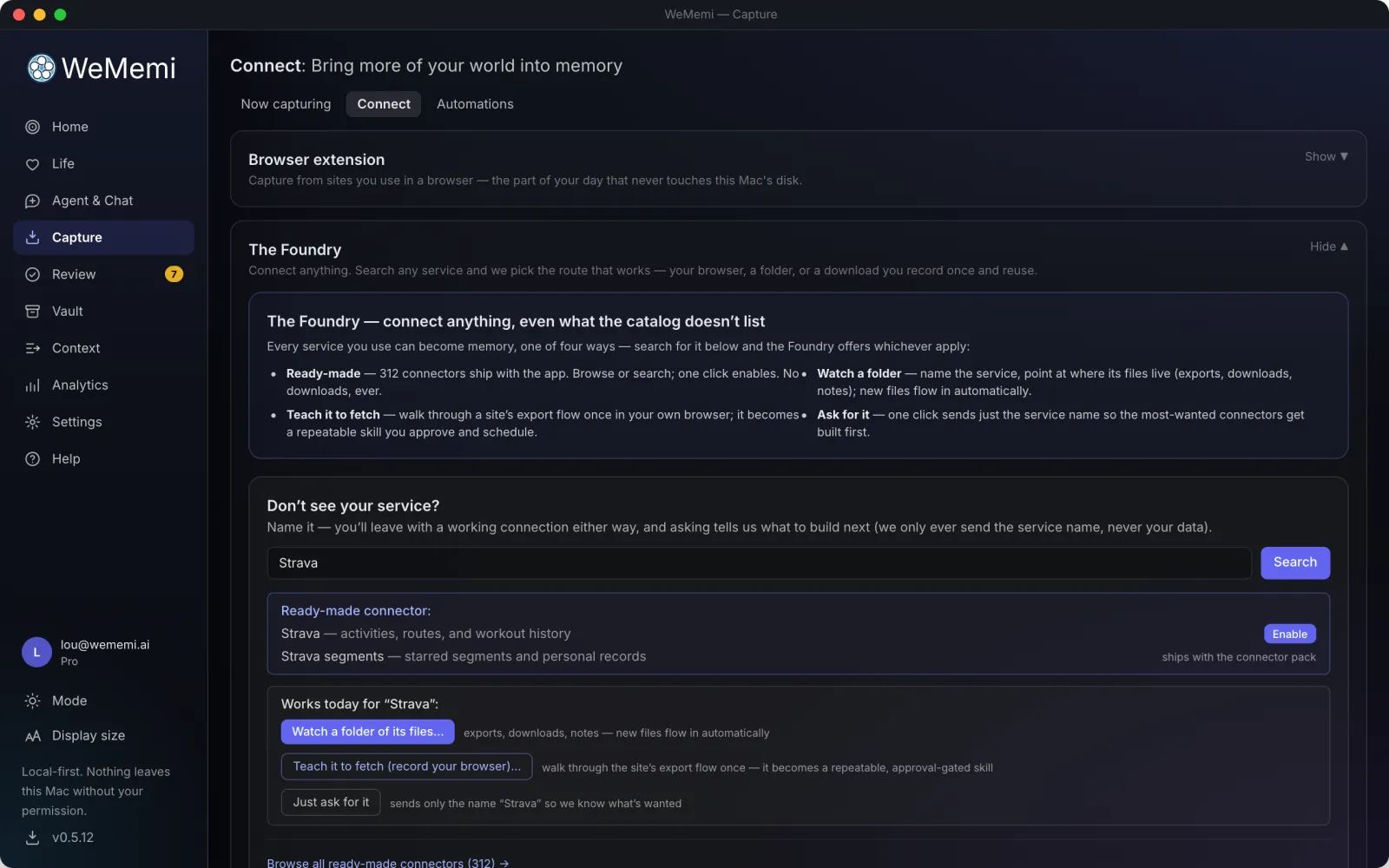
Task: Expand Browser extension with Show
Action: (x=1326, y=156)
